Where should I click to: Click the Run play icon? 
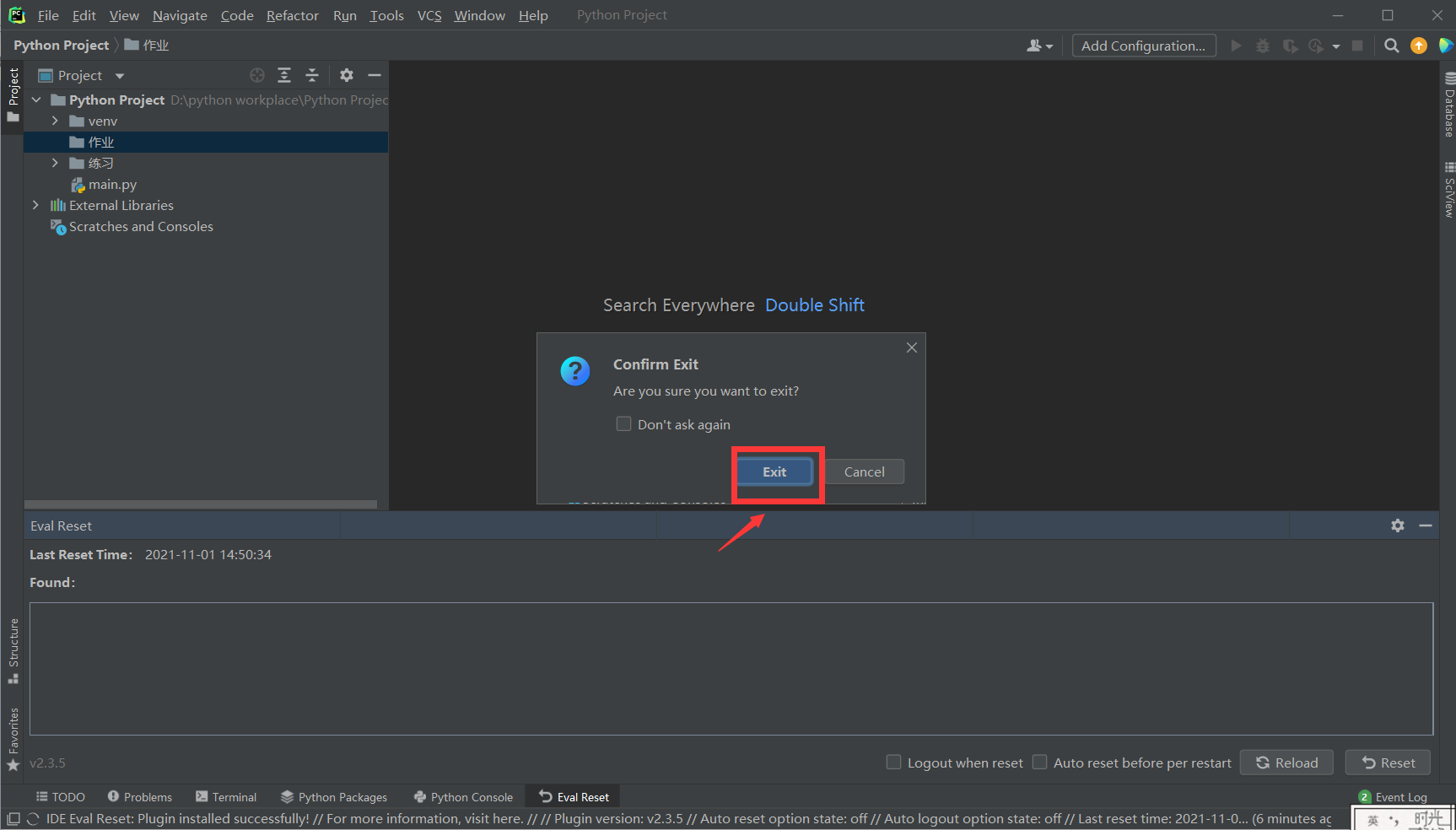(1236, 46)
